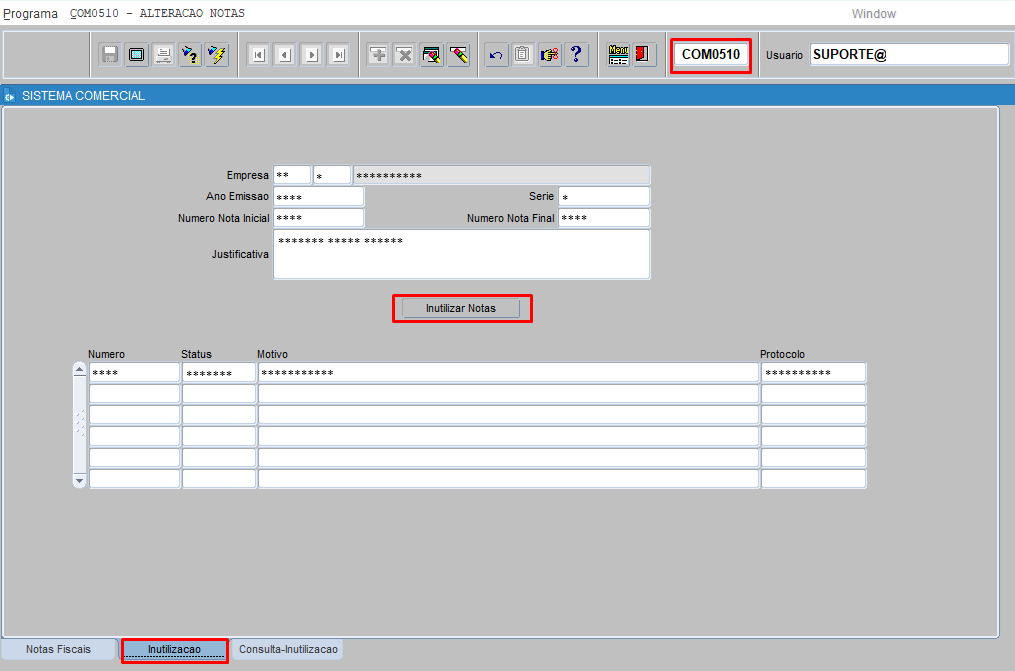Open the Menu icon in toolbar

click(619, 55)
